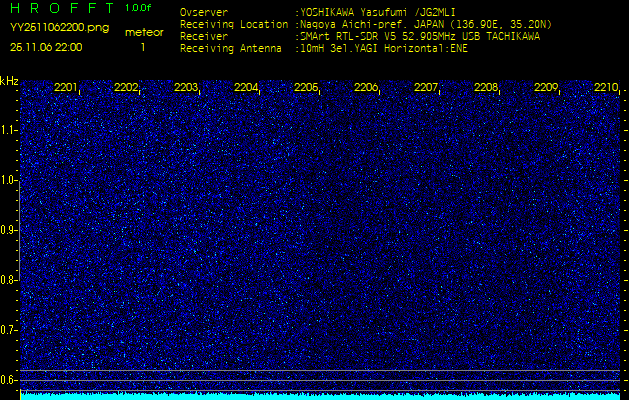Click the 1.1 frequency axis label

pos(9,130)
